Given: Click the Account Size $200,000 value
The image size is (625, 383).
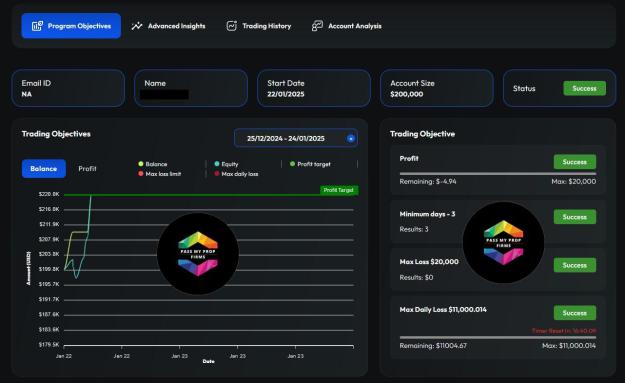Looking at the screenshot, I should [x=407, y=94].
